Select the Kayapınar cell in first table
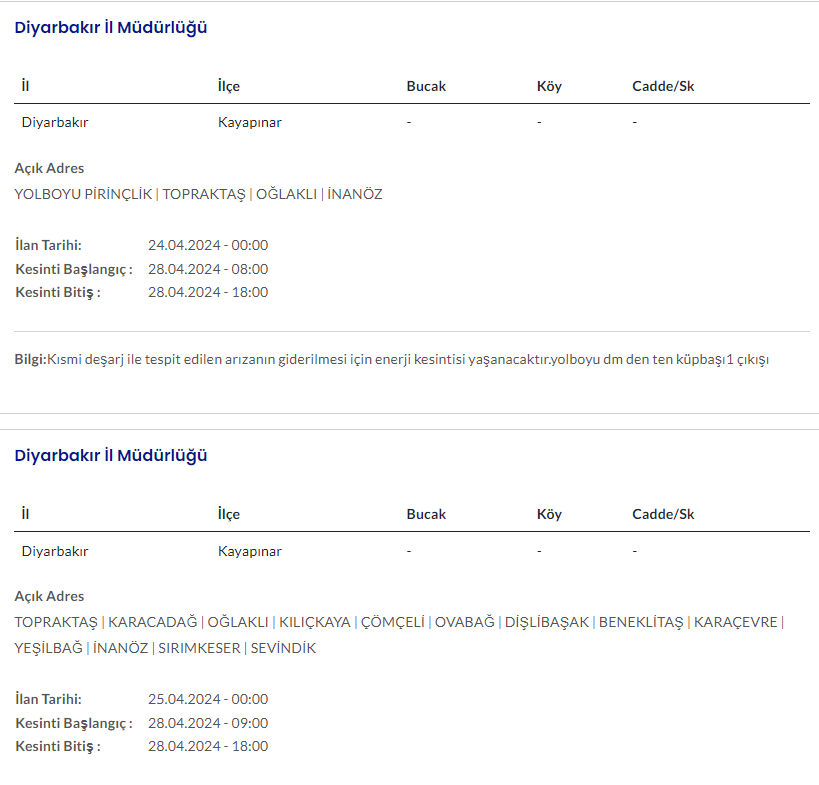819x785 pixels. [x=249, y=122]
